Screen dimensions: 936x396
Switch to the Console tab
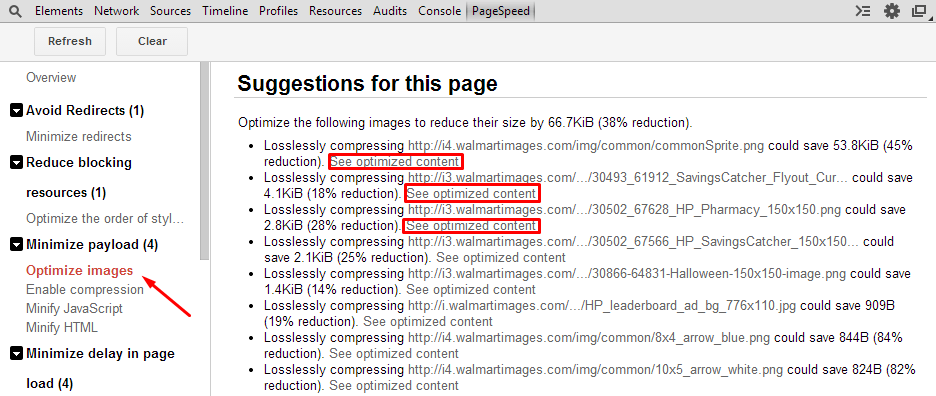coord(439,11)
